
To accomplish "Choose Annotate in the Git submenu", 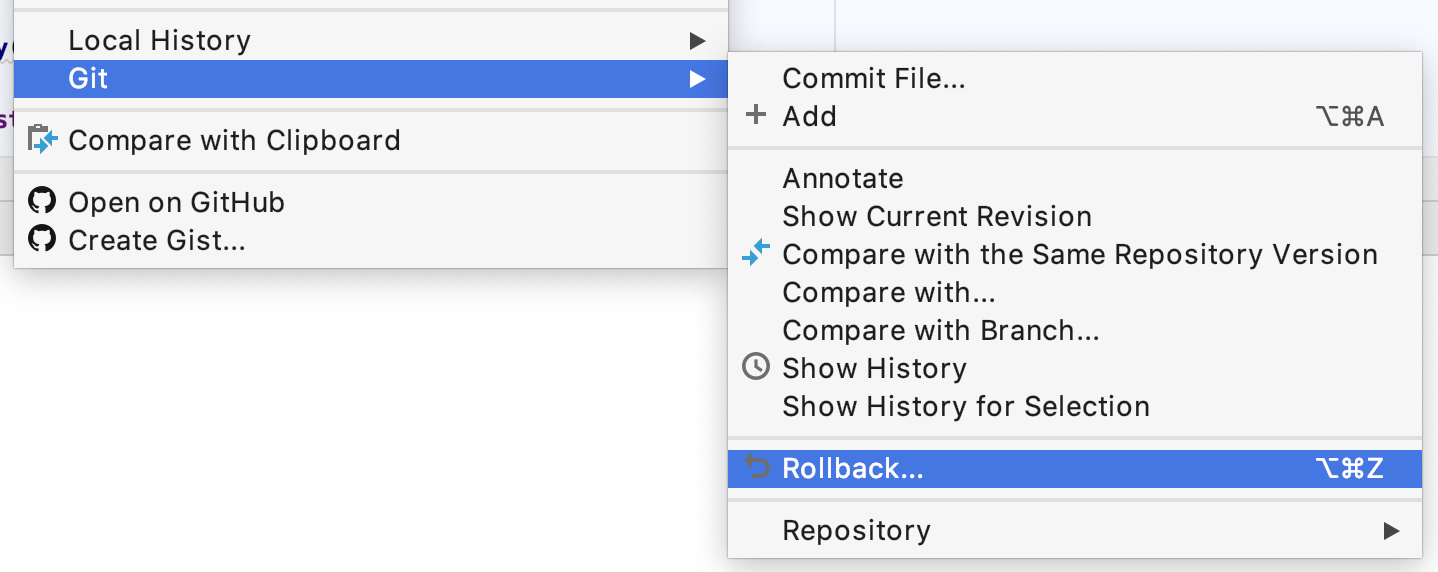I will 842,178.
